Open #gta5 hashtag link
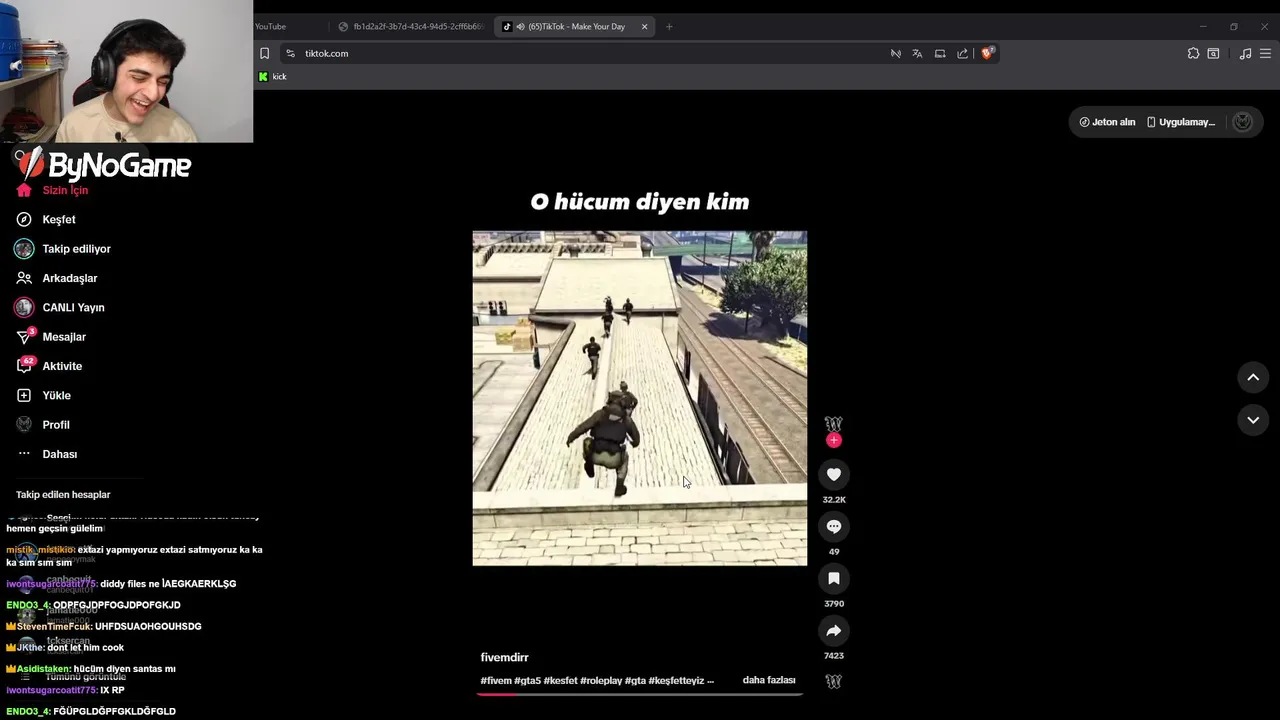 528,680
